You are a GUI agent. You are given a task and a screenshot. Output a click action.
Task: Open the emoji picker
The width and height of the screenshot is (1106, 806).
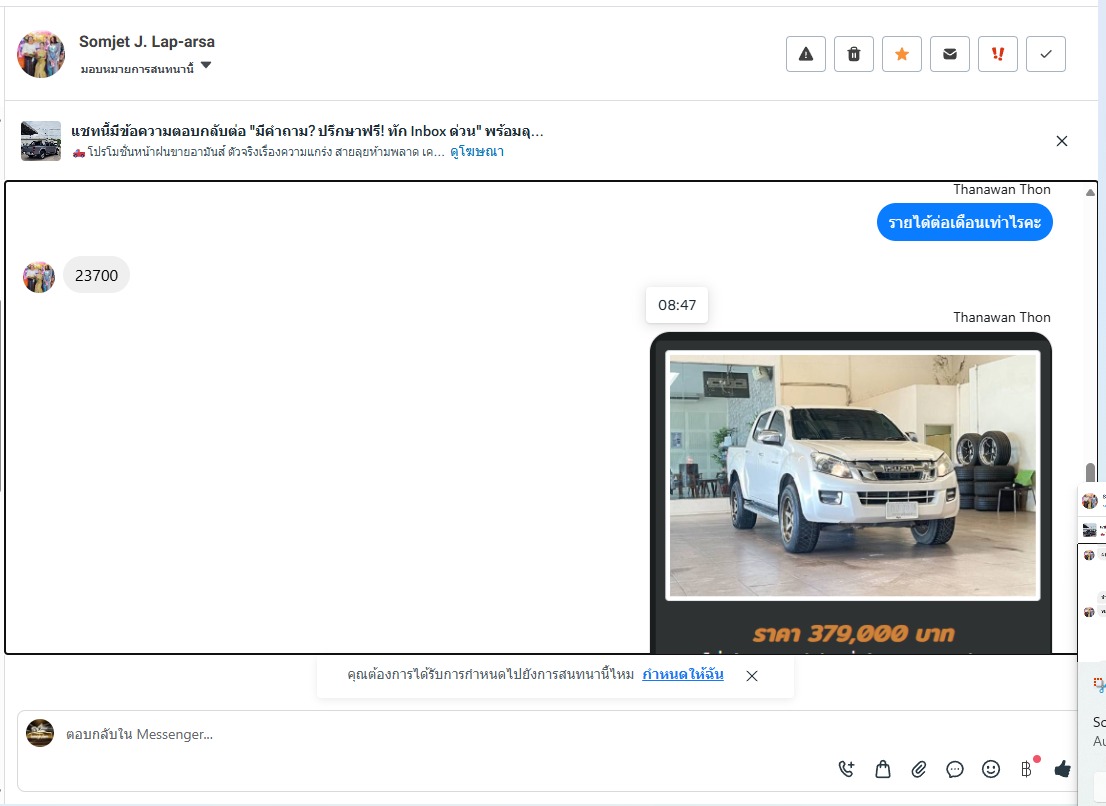990,769
